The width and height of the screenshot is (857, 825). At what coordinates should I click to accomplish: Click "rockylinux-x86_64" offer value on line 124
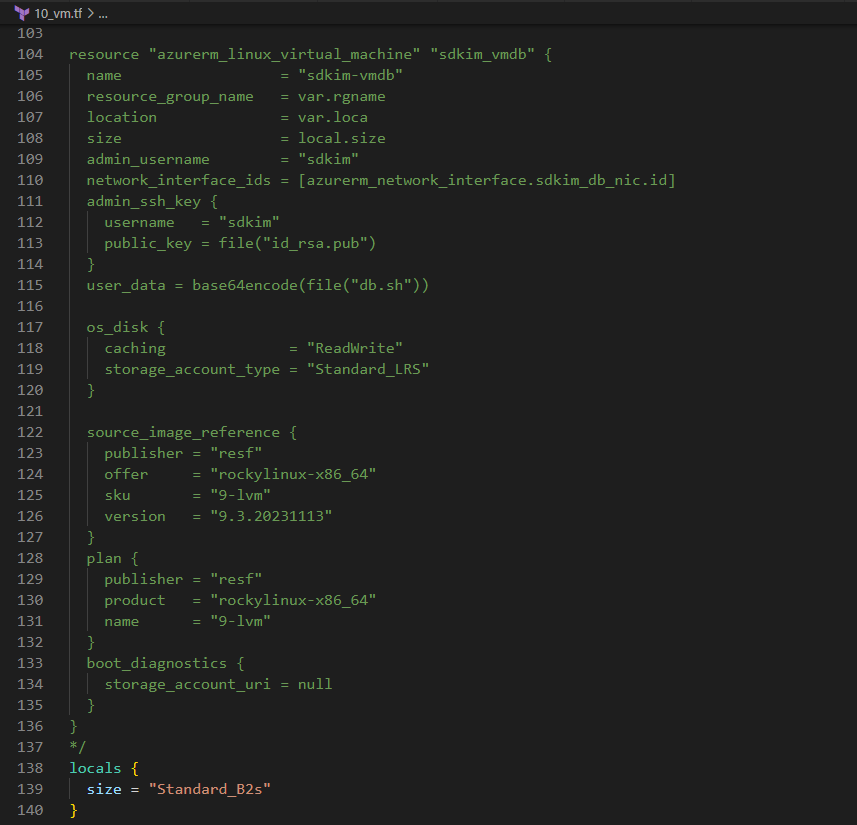[293, 475]
